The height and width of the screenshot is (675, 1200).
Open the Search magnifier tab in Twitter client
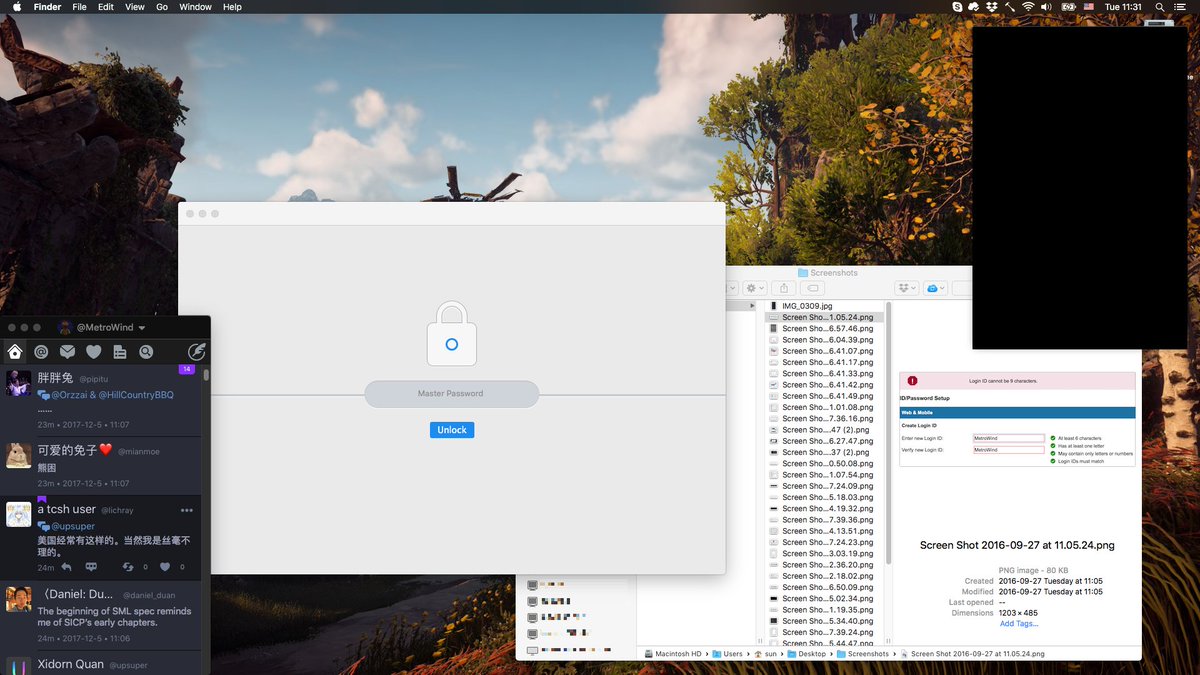point(146,352)
